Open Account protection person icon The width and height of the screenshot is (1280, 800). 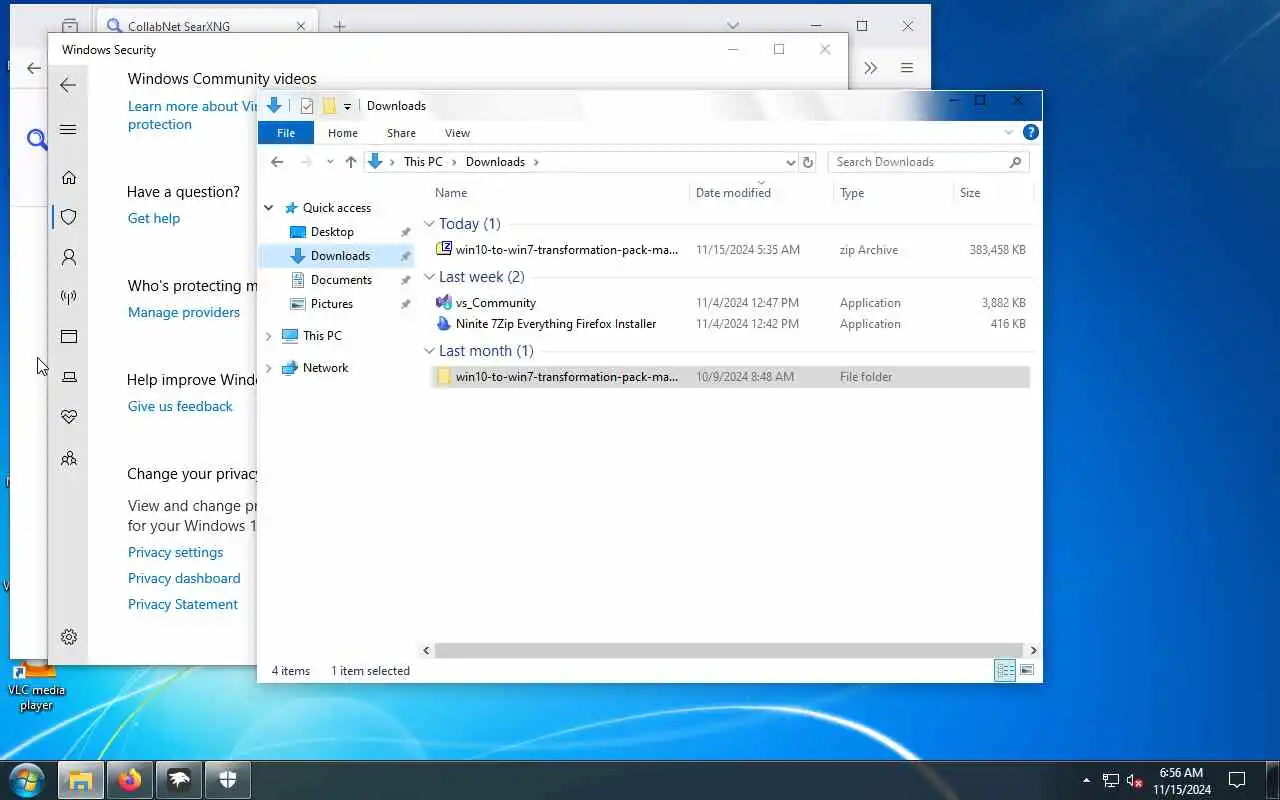[x=69, y=257]
